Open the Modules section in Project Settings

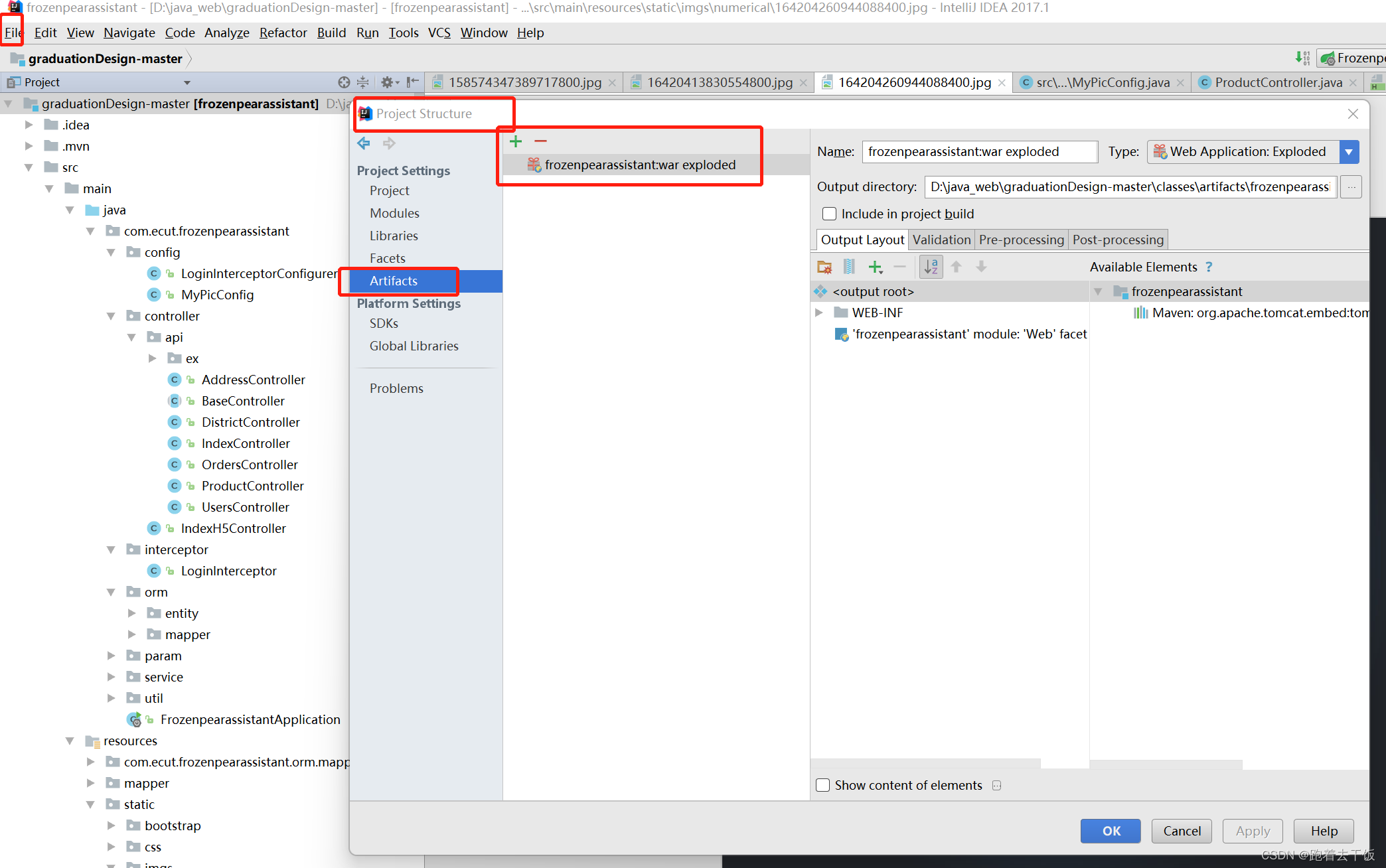click(394, 213)
